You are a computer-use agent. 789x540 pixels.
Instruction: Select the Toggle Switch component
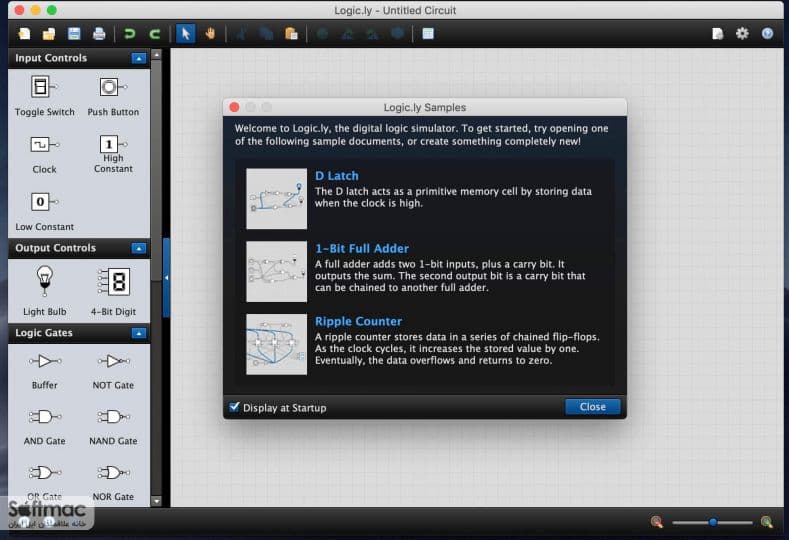coord(44,96)
